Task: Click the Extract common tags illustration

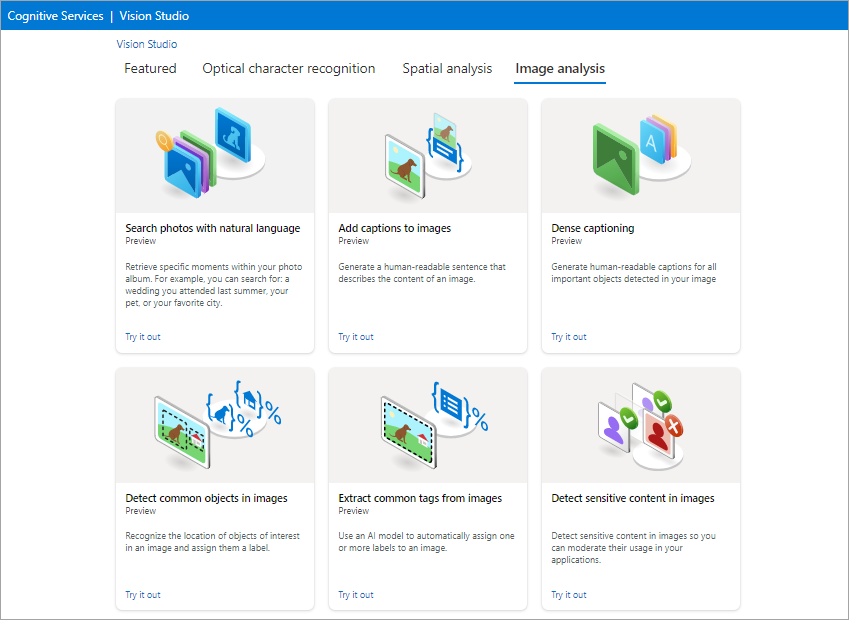Action: 427,425
